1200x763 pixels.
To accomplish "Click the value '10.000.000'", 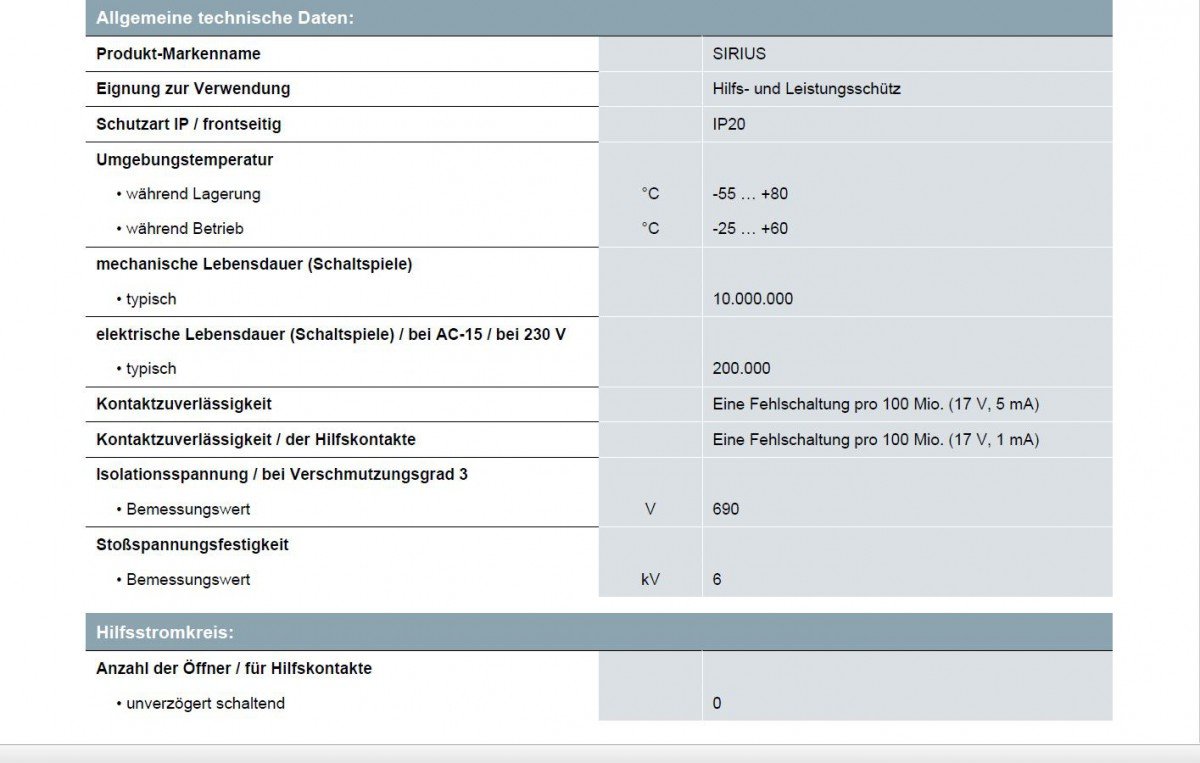I will coord(753,299).
